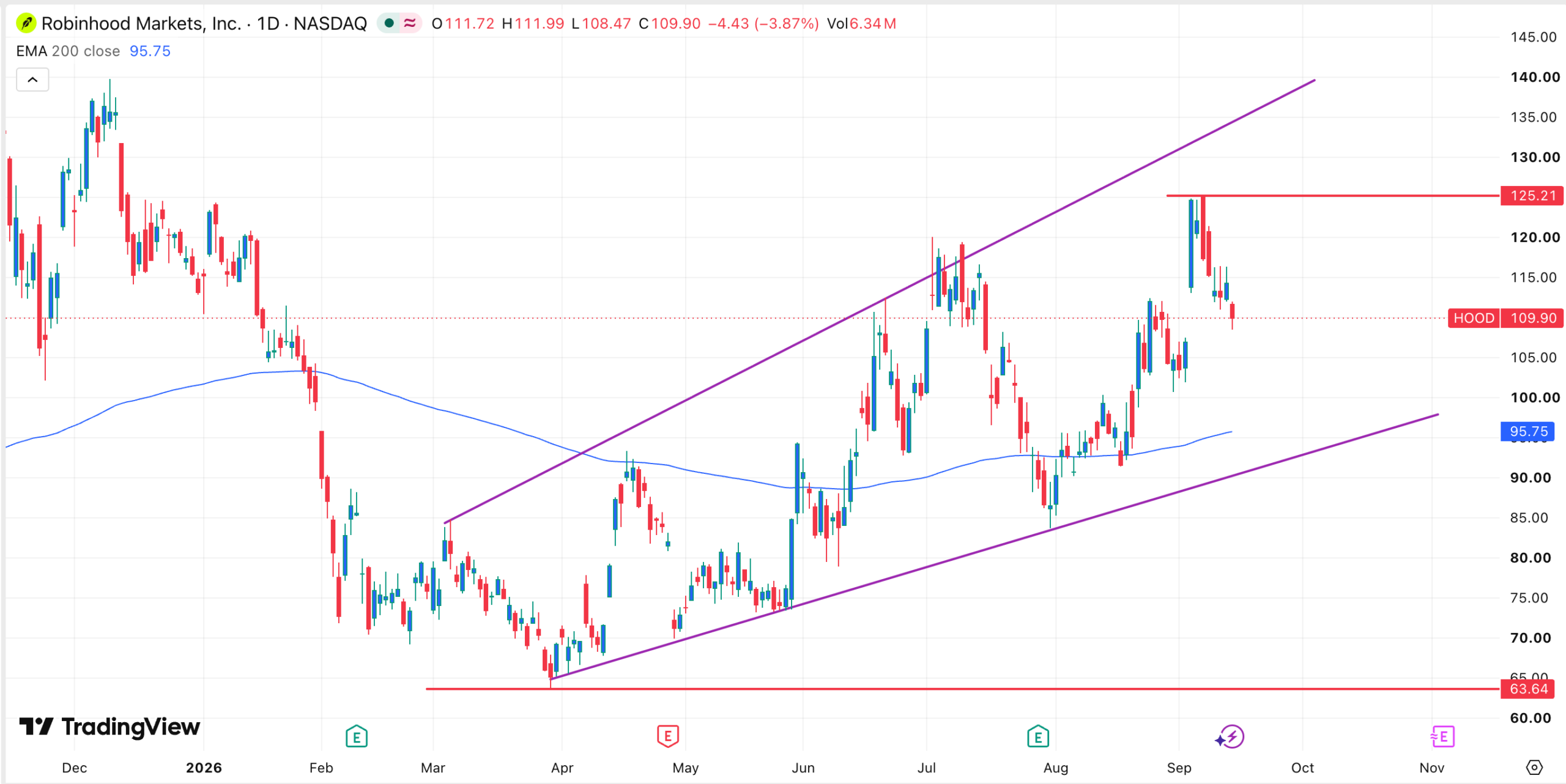The height and width of the screenshot is (784, 1566).
Task: Click the pink data-quality wave icon
Action: pos(409,23)
